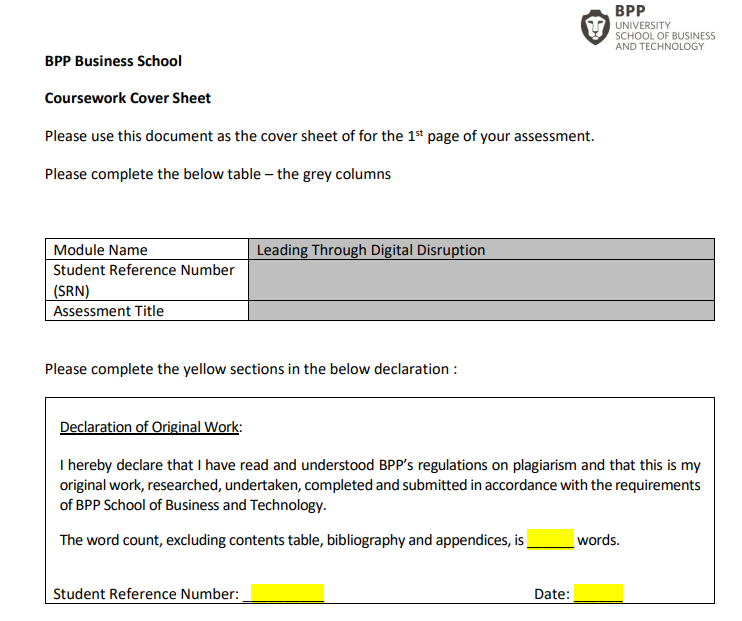Viewport: 742px width, 621px height.
Task: Click the empty grey Assessment Title cell
Action: point(481,311)
